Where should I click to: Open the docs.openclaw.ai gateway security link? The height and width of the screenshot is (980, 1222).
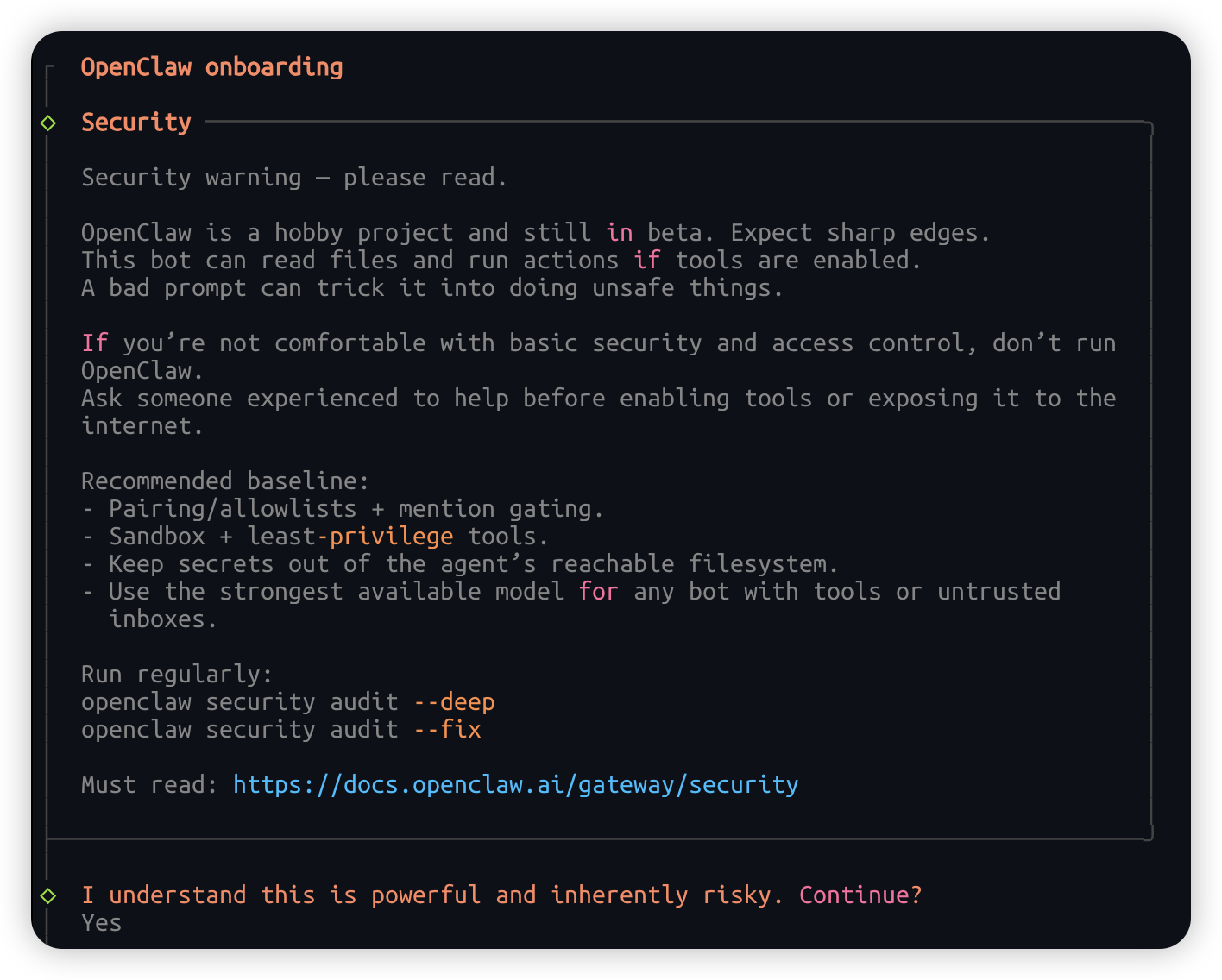515,784
